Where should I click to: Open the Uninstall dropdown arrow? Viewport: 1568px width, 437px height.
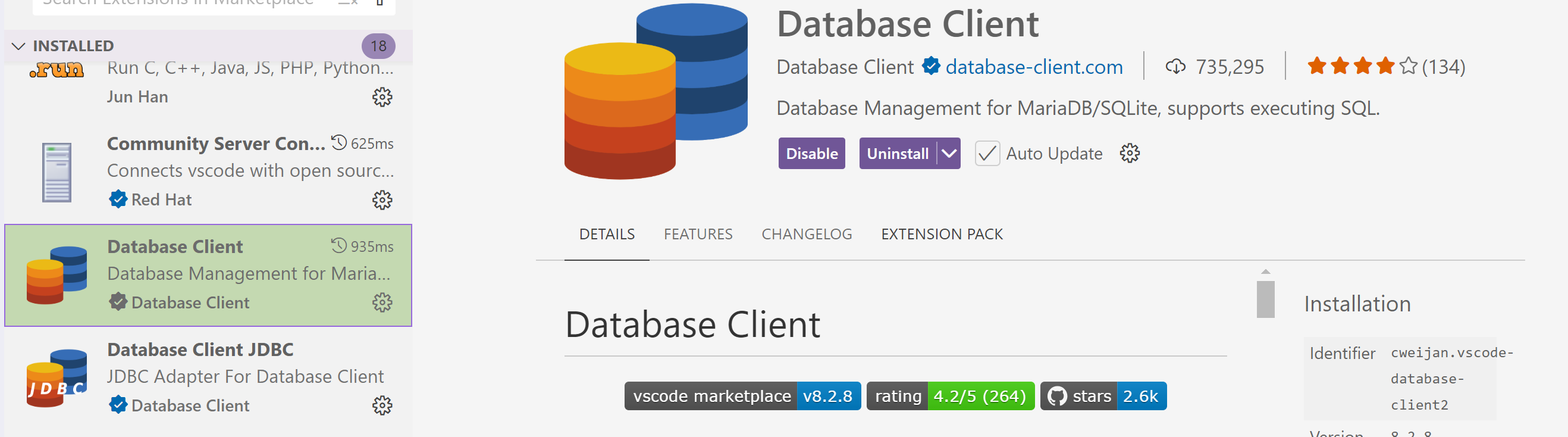(x=949, y=154)
